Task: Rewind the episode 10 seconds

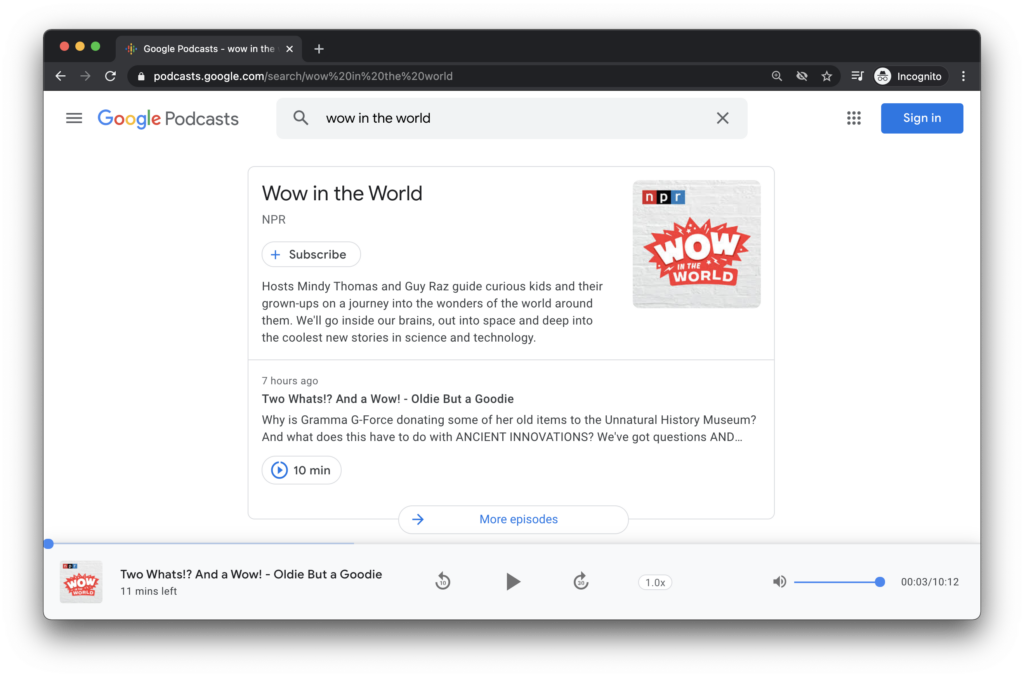Action: (x=442, y=581)
